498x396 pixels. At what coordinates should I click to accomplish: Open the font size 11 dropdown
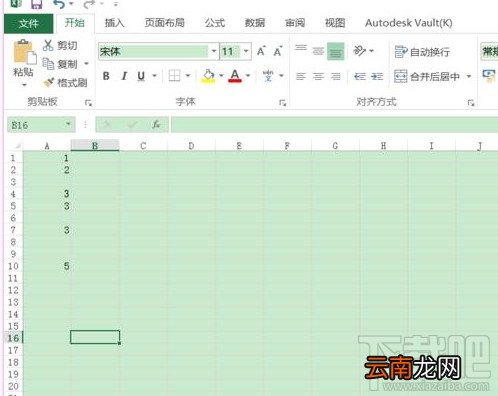[x=246, y=51]
